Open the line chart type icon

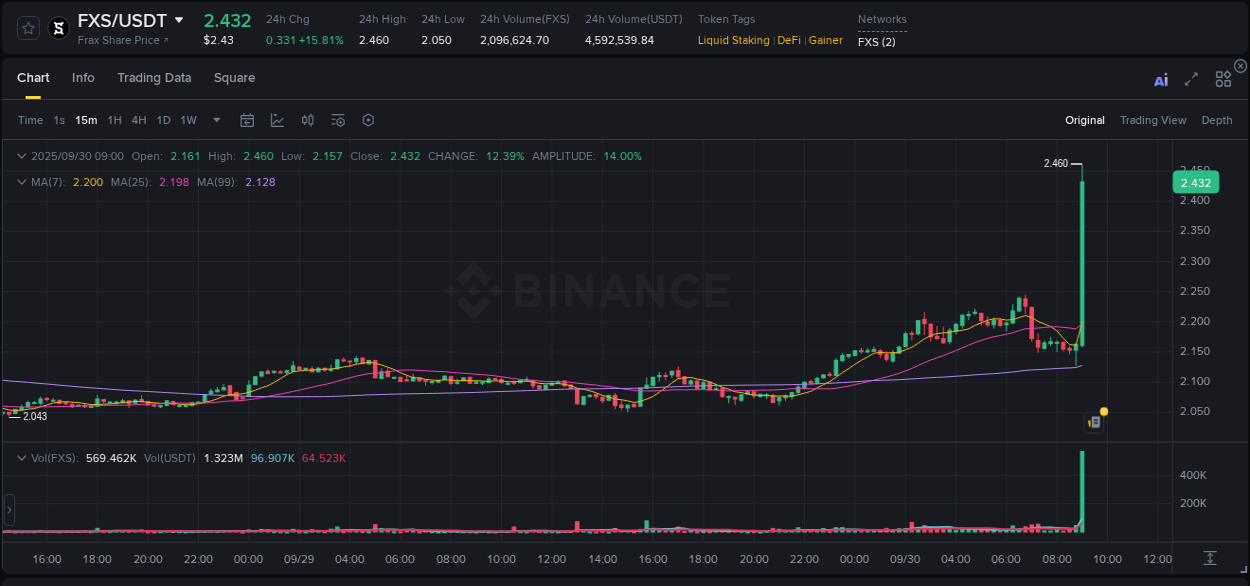(277, 120)
